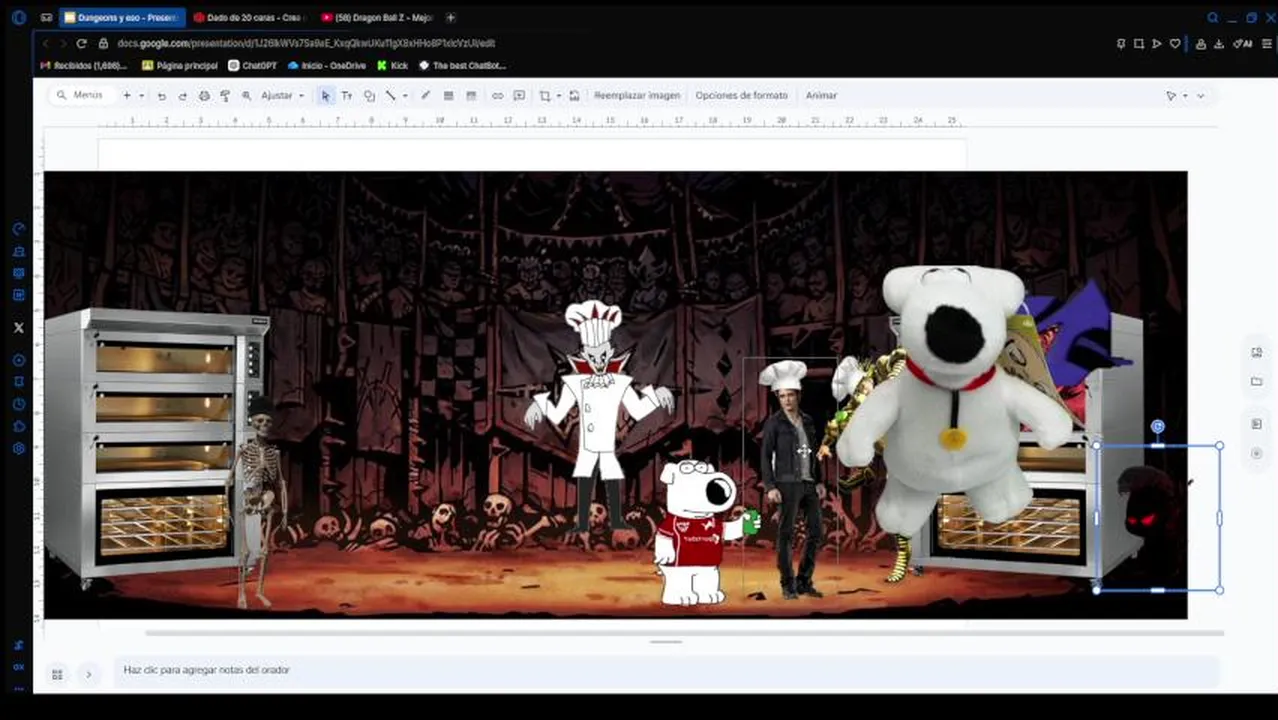Insert a link using the chain icon
Viewport: 1278px width, 720px height.
click(497, 96)
